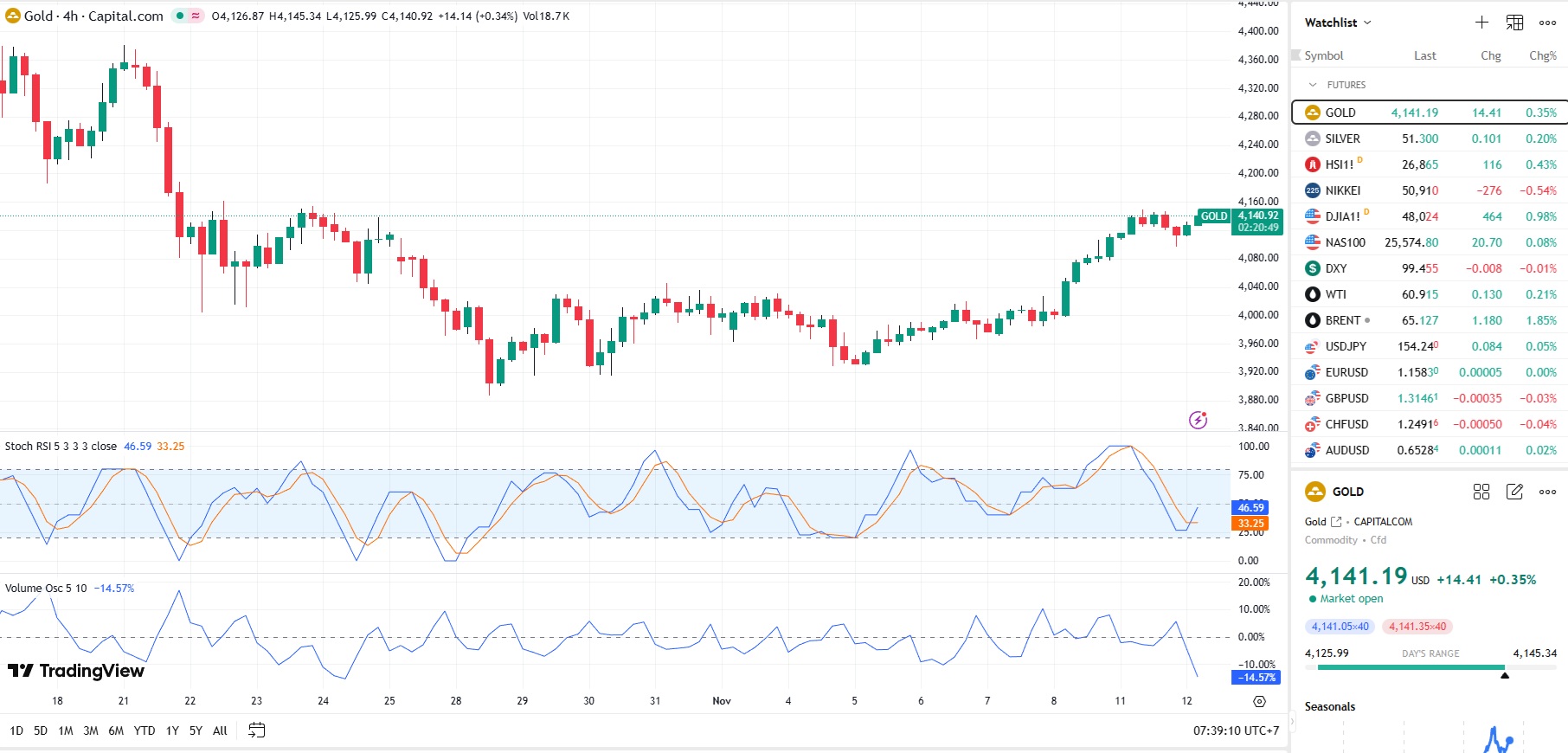Open the Go to date calendar icon
The image size is (1568, 753).
pos(256,730)
